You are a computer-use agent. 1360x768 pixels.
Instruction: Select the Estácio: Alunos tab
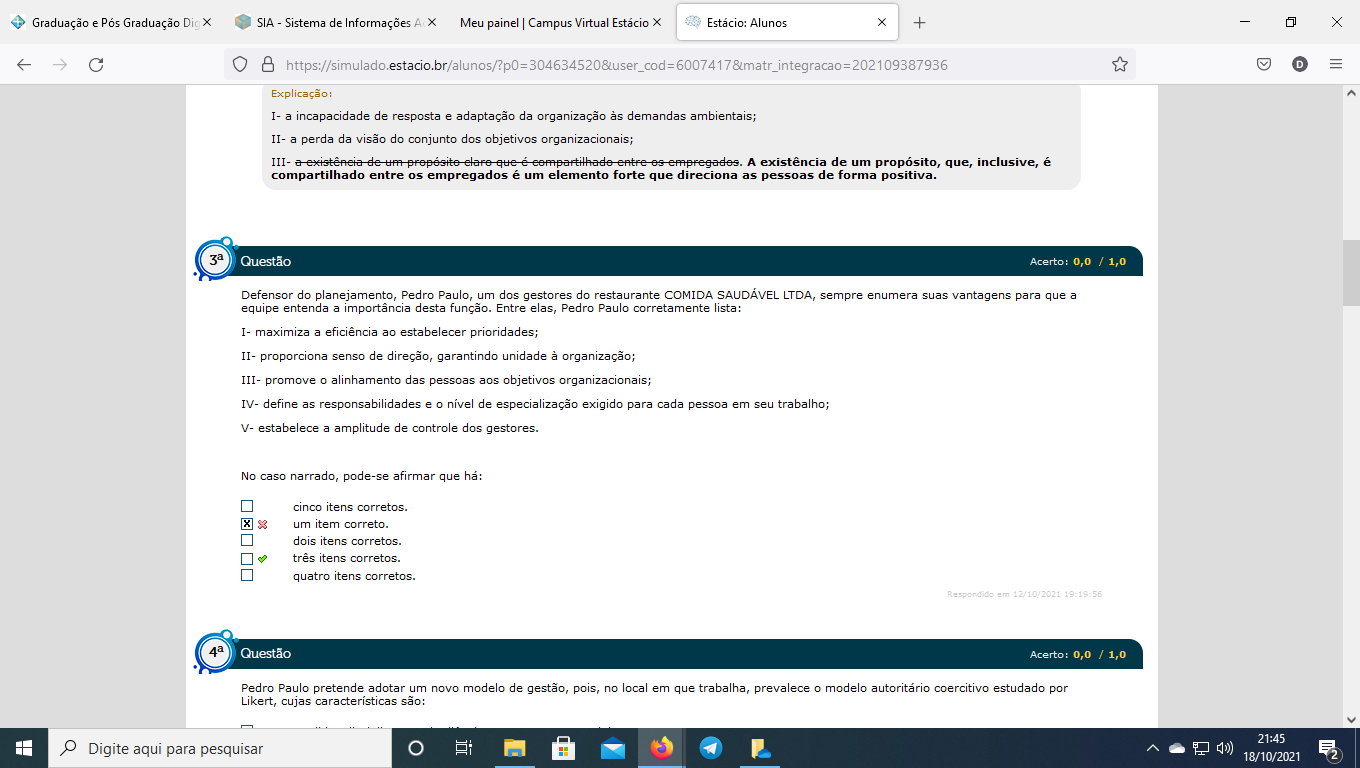click(x=786, y=22)
